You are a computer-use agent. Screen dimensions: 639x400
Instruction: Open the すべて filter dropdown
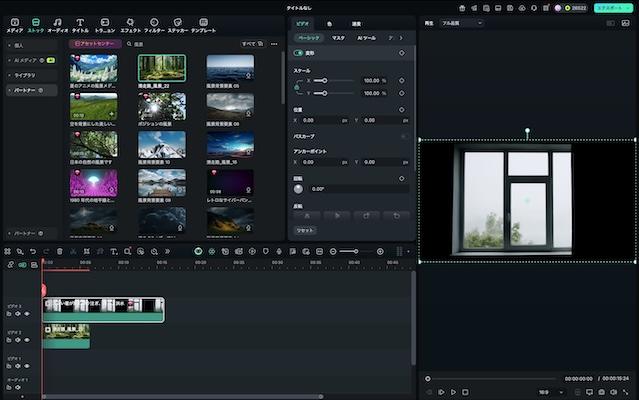[250, 44]
